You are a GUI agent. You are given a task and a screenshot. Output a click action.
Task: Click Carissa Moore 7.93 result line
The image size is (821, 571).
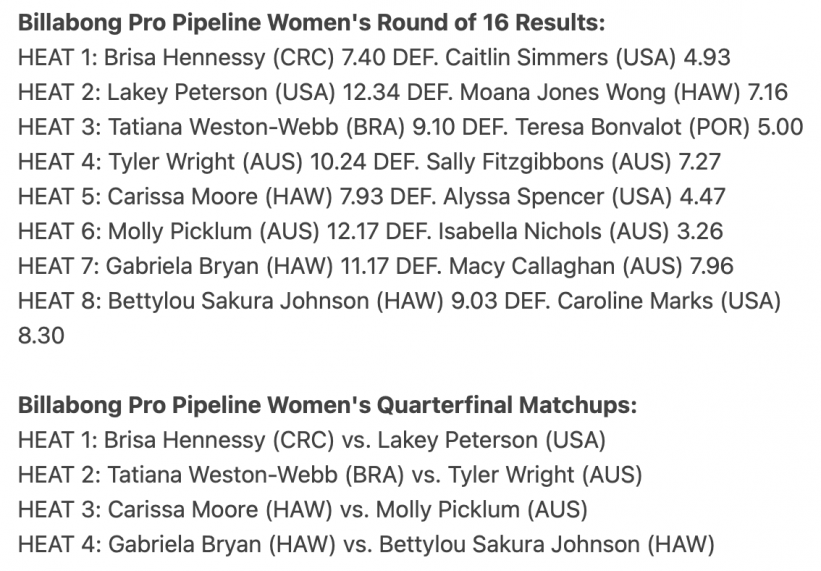(372, 197)
